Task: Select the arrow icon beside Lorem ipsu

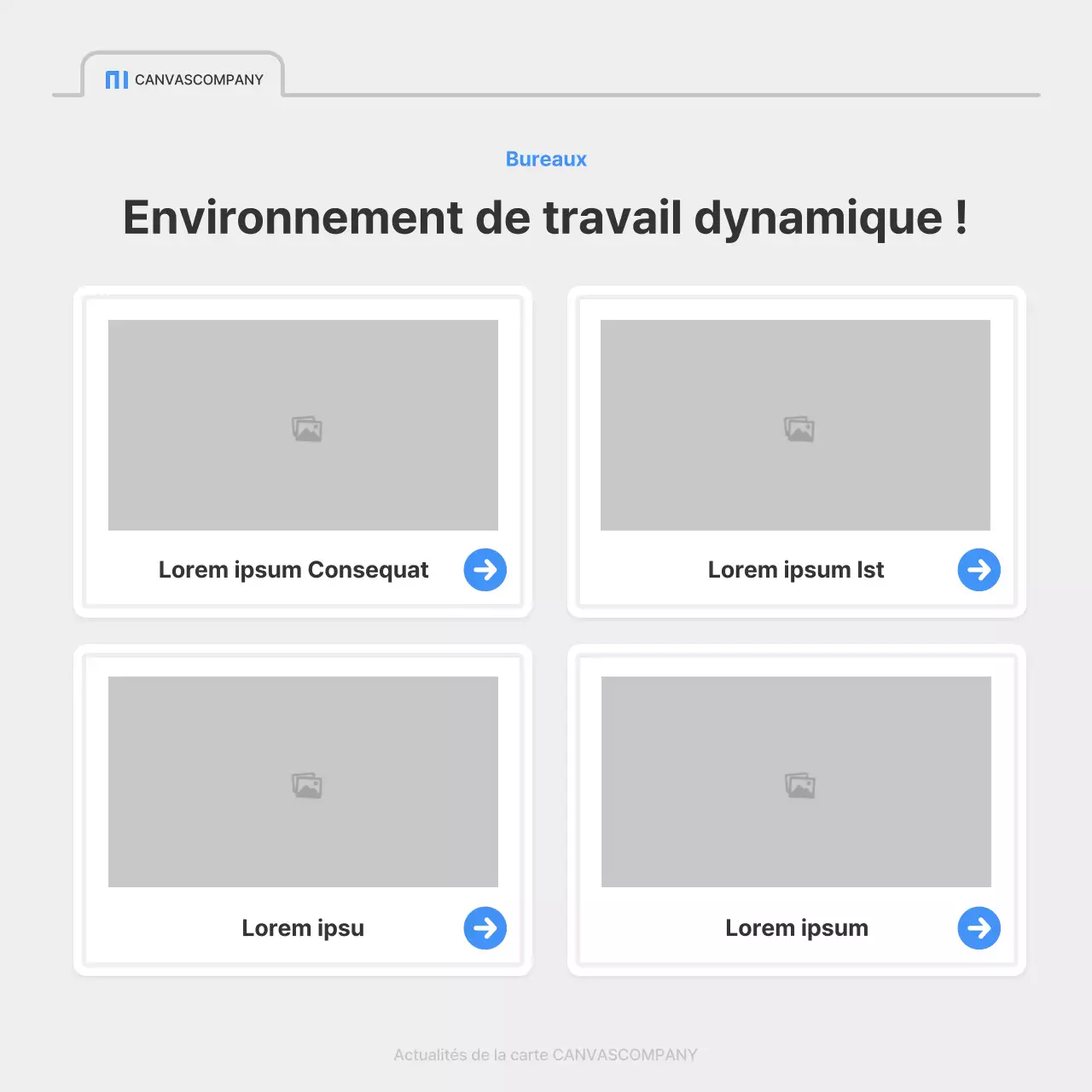Action: pyautogui.click(x=485, y=927)
